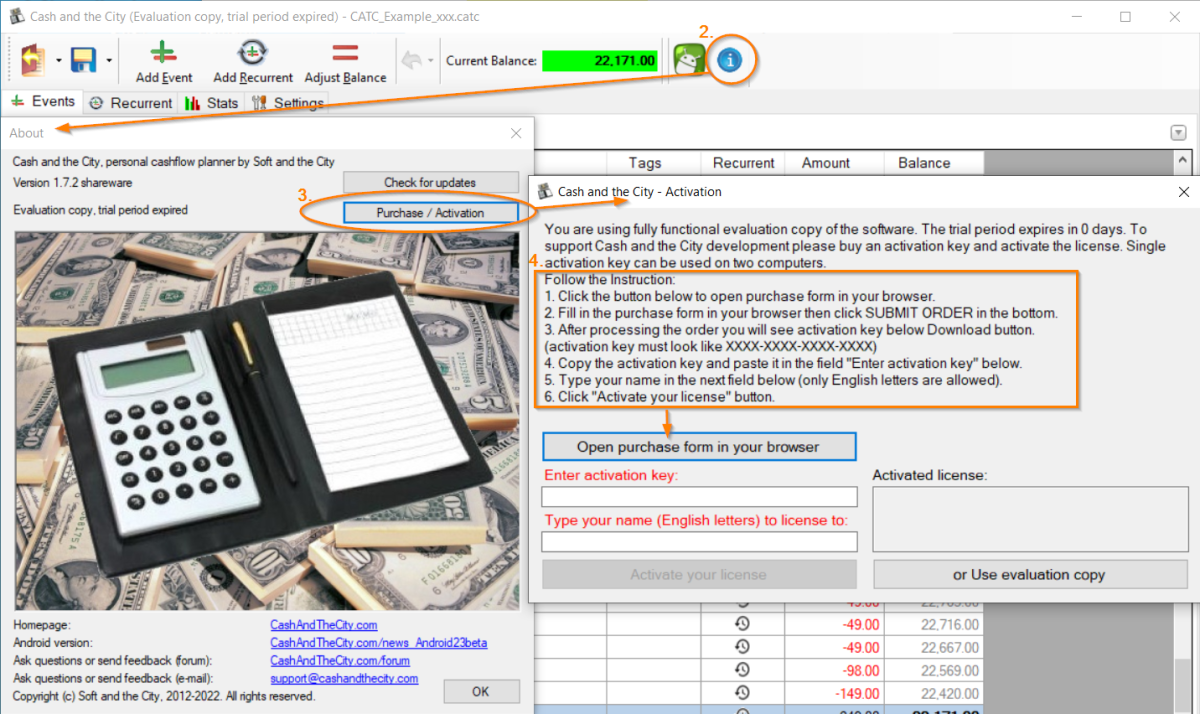1200x714 pixels.
Task: Expand the undo history dropdown arrow
Action: pos(431,61)
